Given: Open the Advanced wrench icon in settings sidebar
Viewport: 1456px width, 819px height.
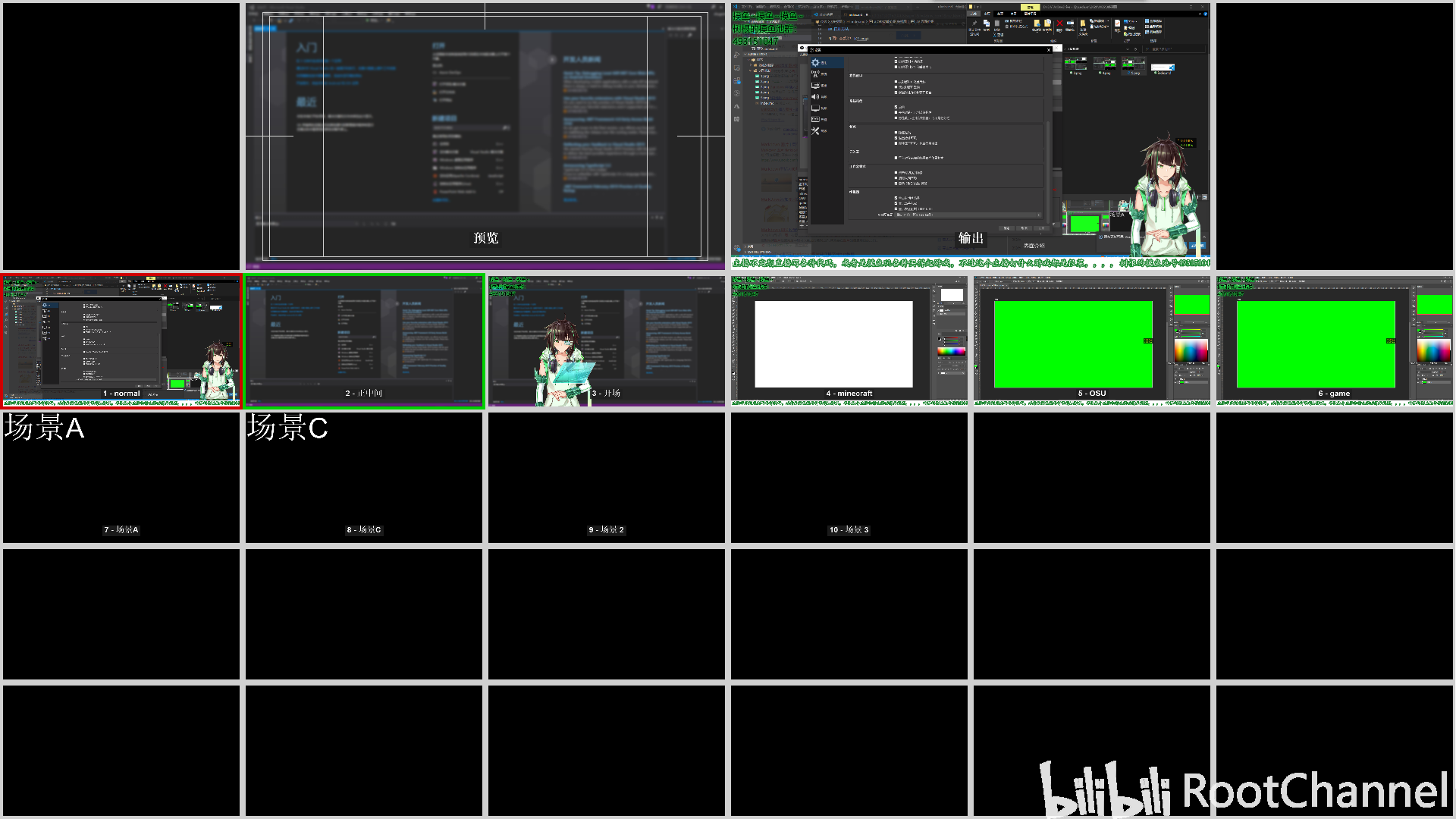Looking at the screenshot, I should [x=815, y=131].
